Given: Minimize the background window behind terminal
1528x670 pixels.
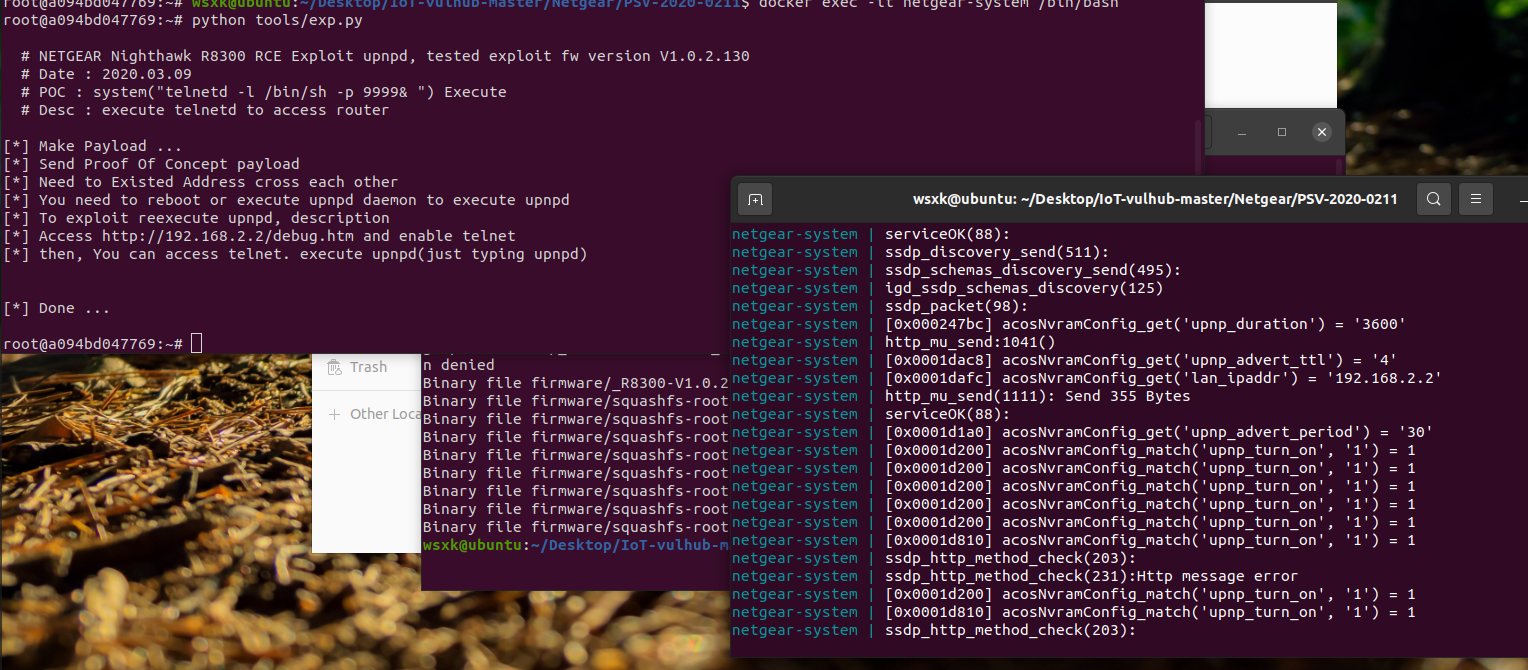Looking at the screenshot, I should point(1241,132).
